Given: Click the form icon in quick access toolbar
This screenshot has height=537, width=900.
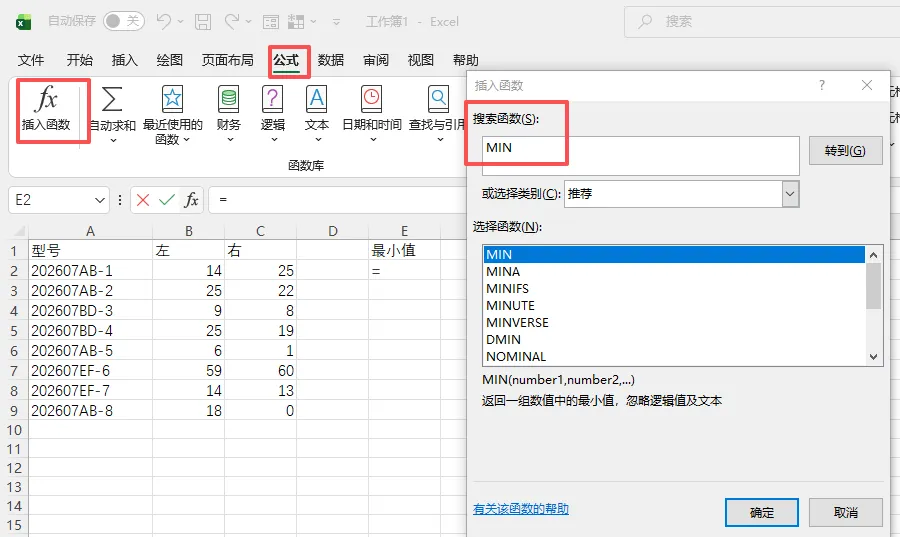Looking at the screenshot, I should [x=271, y=22].
